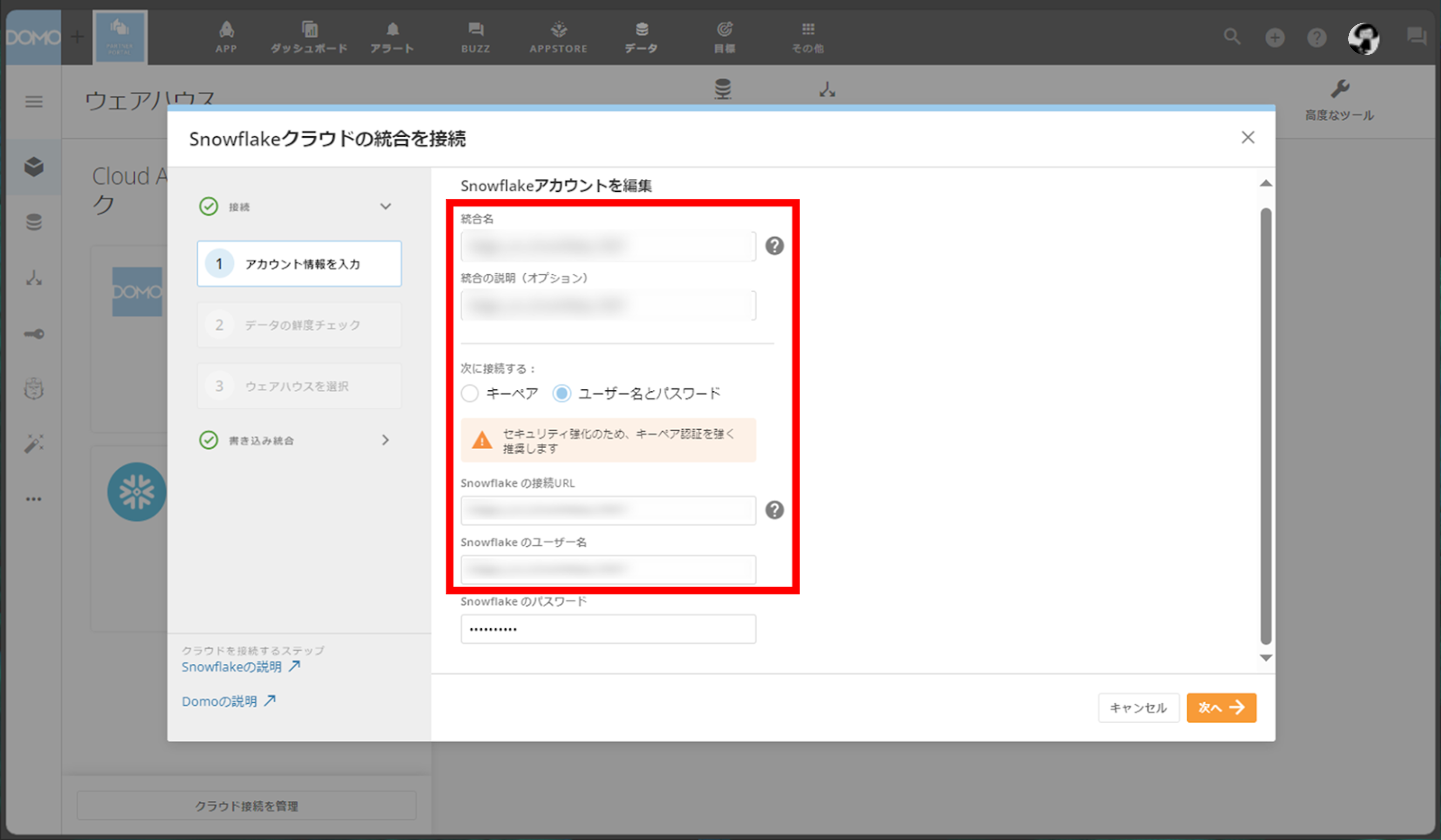Show help for Snowflake 接続URL
The height and width of the screenshot is (840, 1441).
tap(774, 510)
